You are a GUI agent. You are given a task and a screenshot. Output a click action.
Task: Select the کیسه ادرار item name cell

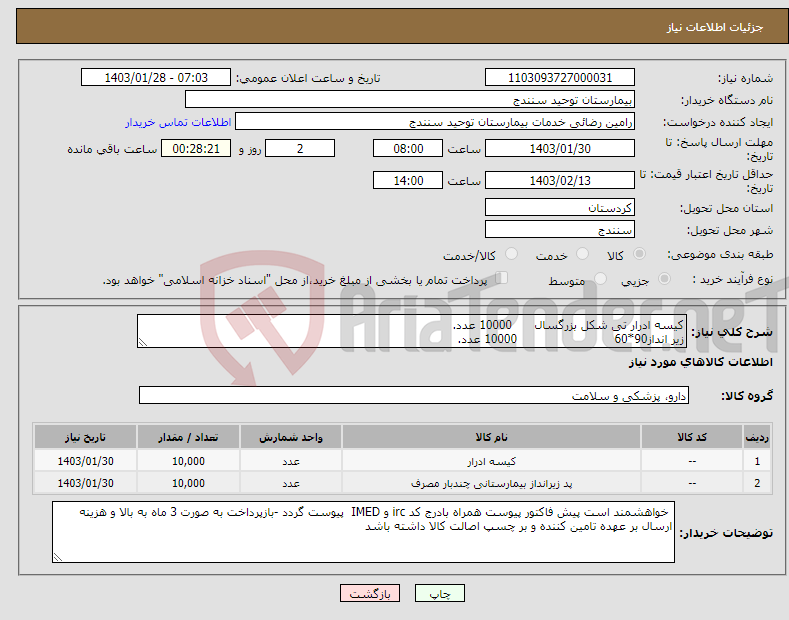tap(491, 461)
